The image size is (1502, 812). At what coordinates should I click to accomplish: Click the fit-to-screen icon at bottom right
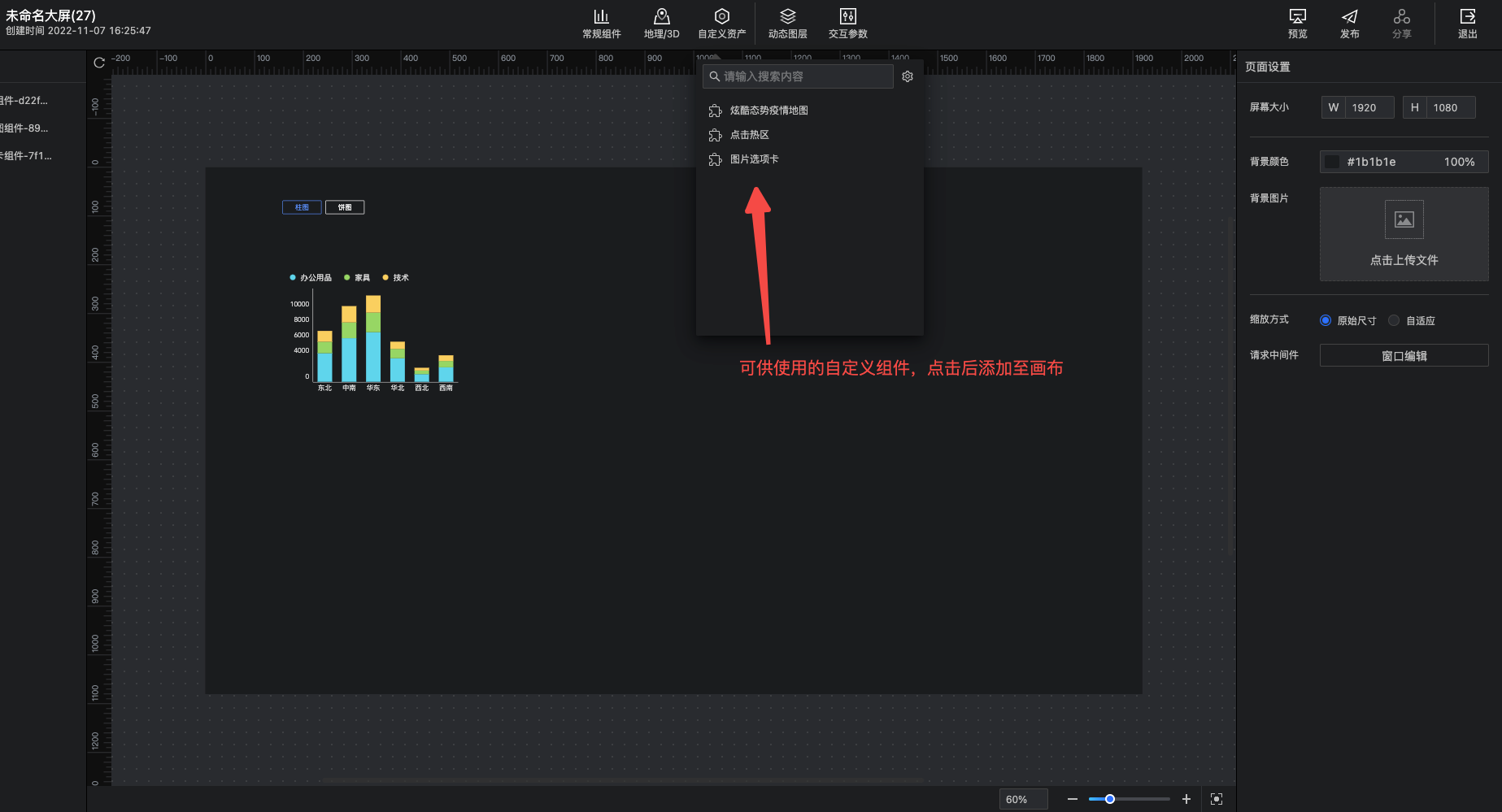tap(1217, 799)
